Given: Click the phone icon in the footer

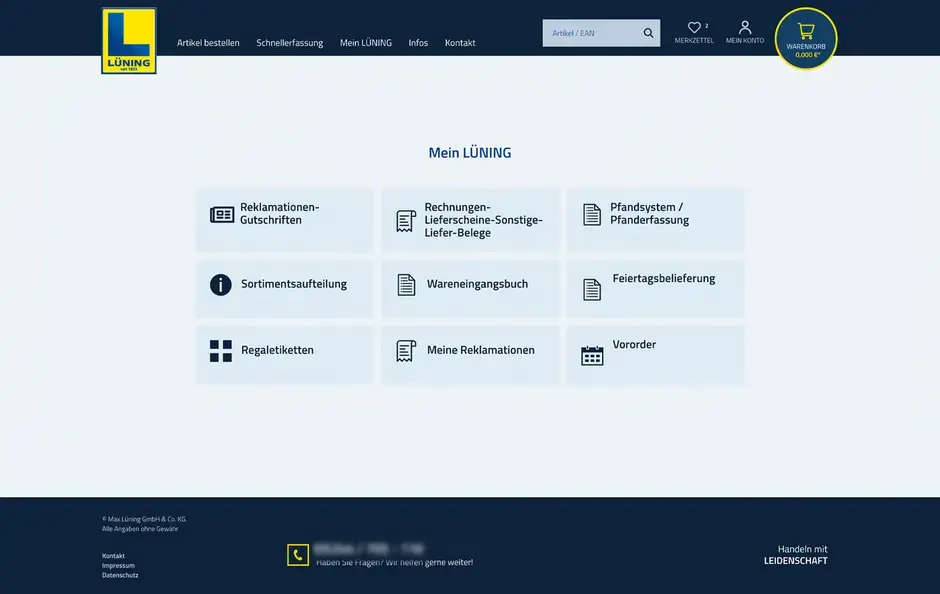Looking at the screenshot, I should [x=298, y=554].
